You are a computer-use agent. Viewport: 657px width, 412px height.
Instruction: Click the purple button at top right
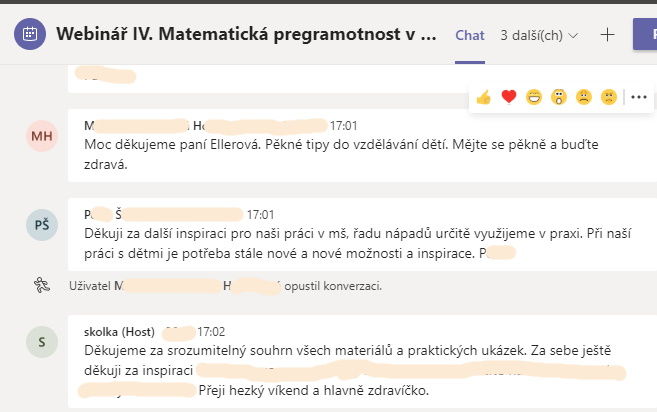point(645,34)
